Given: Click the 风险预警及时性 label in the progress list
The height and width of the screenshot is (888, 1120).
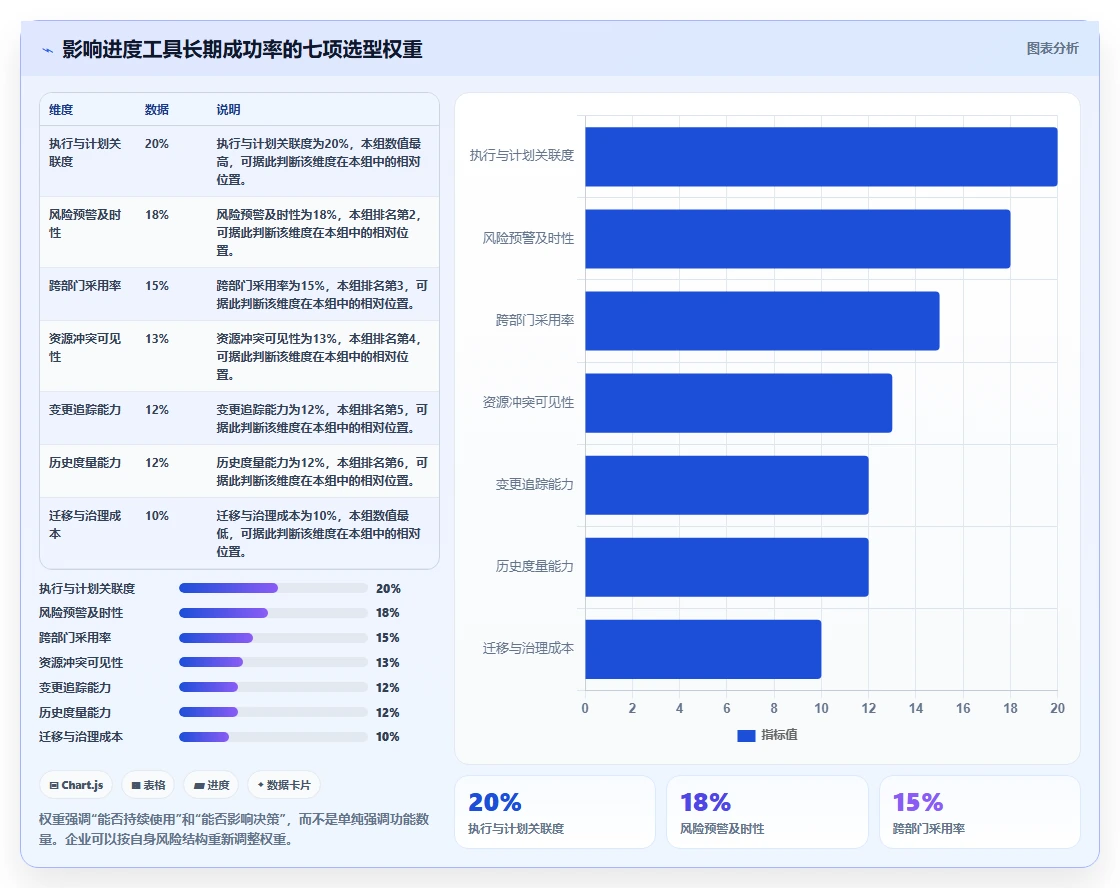Looking at the screenshot, I should point(81,613).
